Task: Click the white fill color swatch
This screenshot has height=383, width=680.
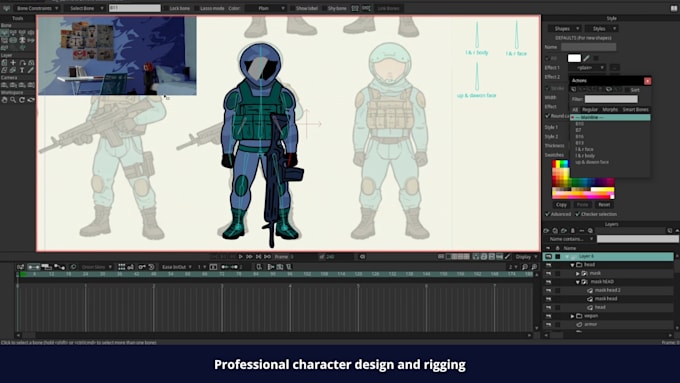Action: coord(574,58)
